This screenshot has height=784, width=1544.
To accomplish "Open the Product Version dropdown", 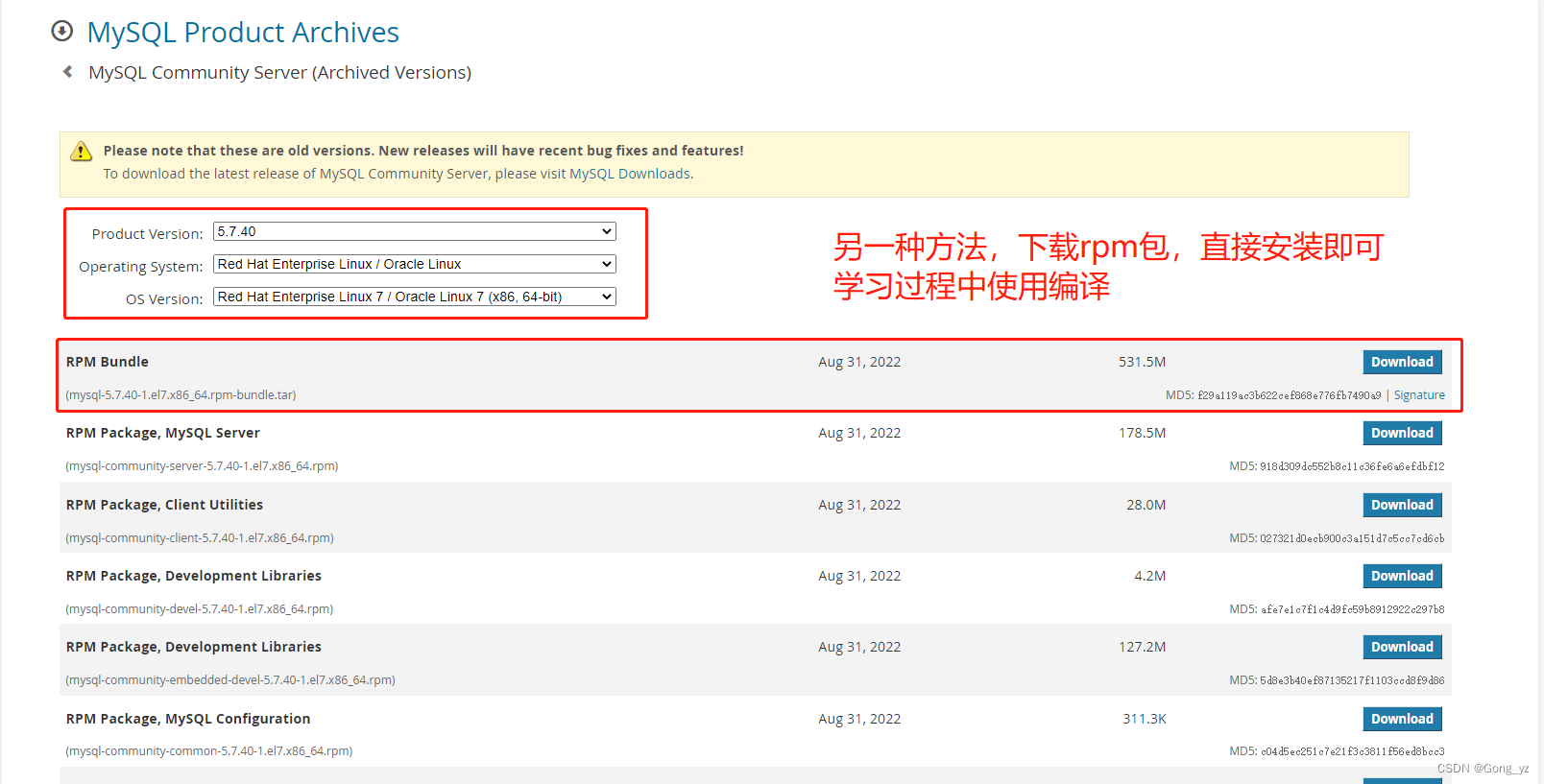I will [x=414, y=231].
